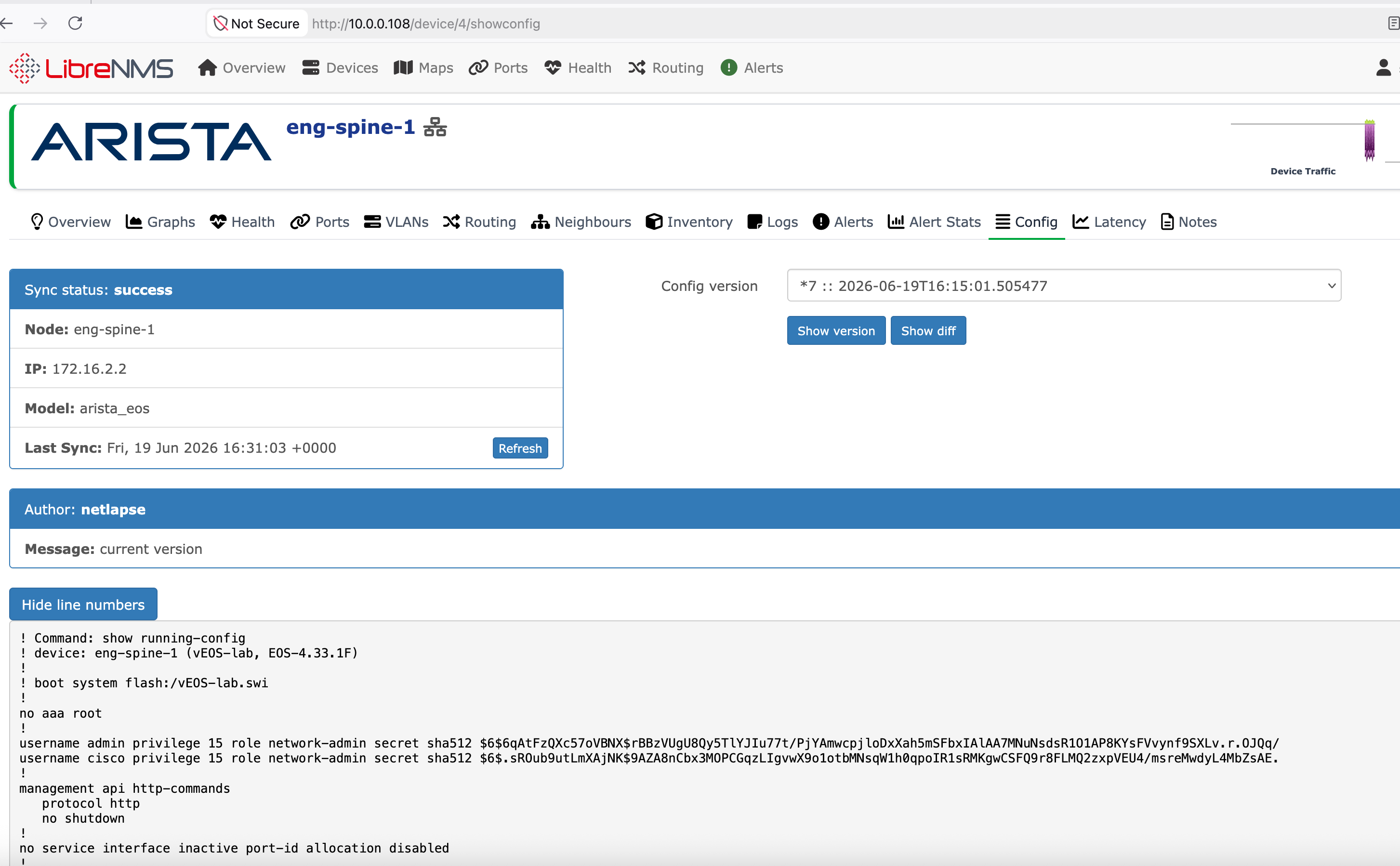This screenshot has height=866, width=1400.
Task: Click the 'device: eng-spine-1 (vEOS-lab' line
Action: coord(188,653)
